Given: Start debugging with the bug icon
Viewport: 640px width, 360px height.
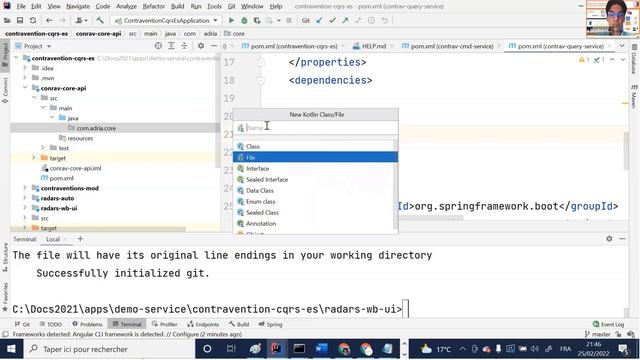Looking at the screenshot, I should [x=244, y=20].
